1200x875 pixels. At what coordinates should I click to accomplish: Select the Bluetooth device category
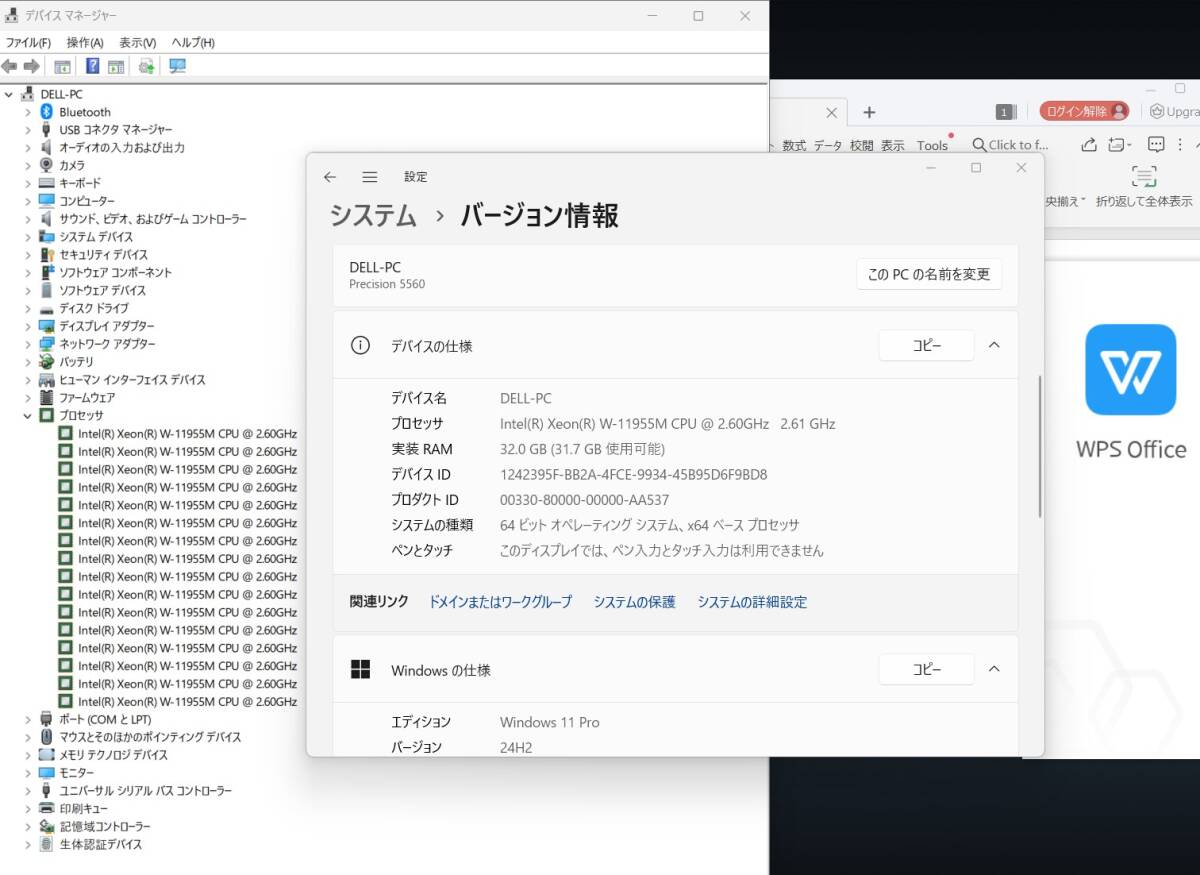coord(85,112)
